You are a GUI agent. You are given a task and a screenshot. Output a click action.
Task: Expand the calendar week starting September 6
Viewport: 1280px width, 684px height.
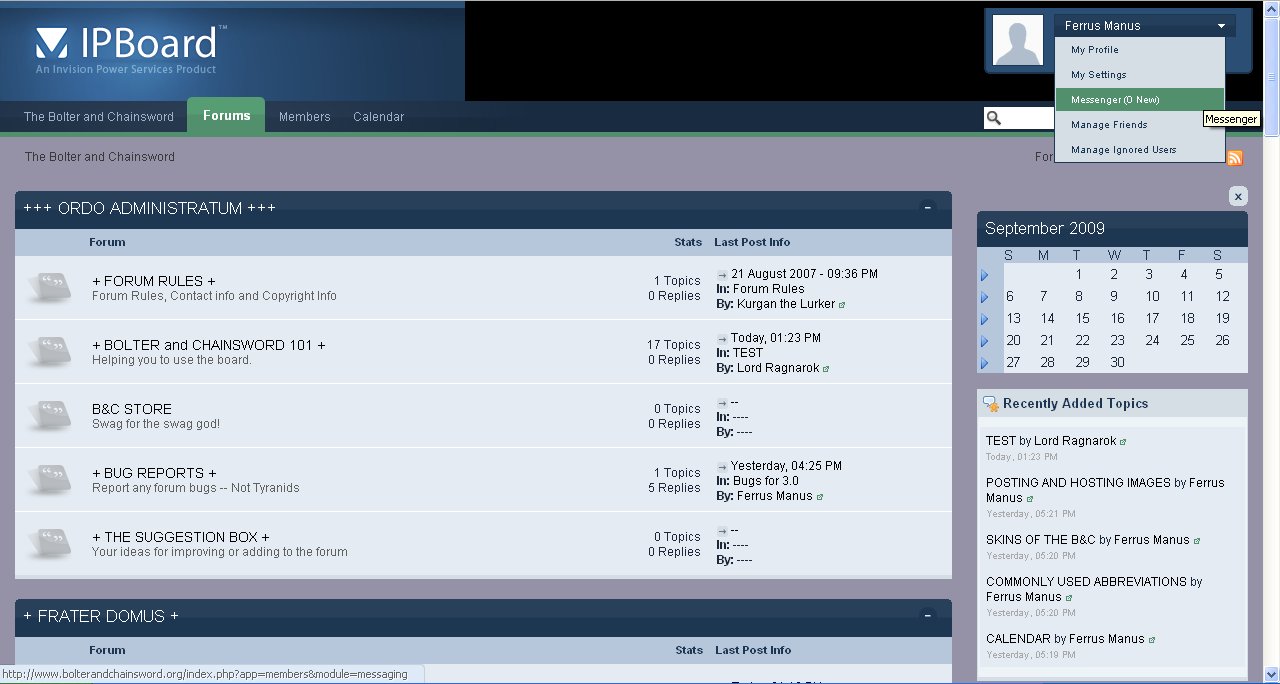(984, 297)
